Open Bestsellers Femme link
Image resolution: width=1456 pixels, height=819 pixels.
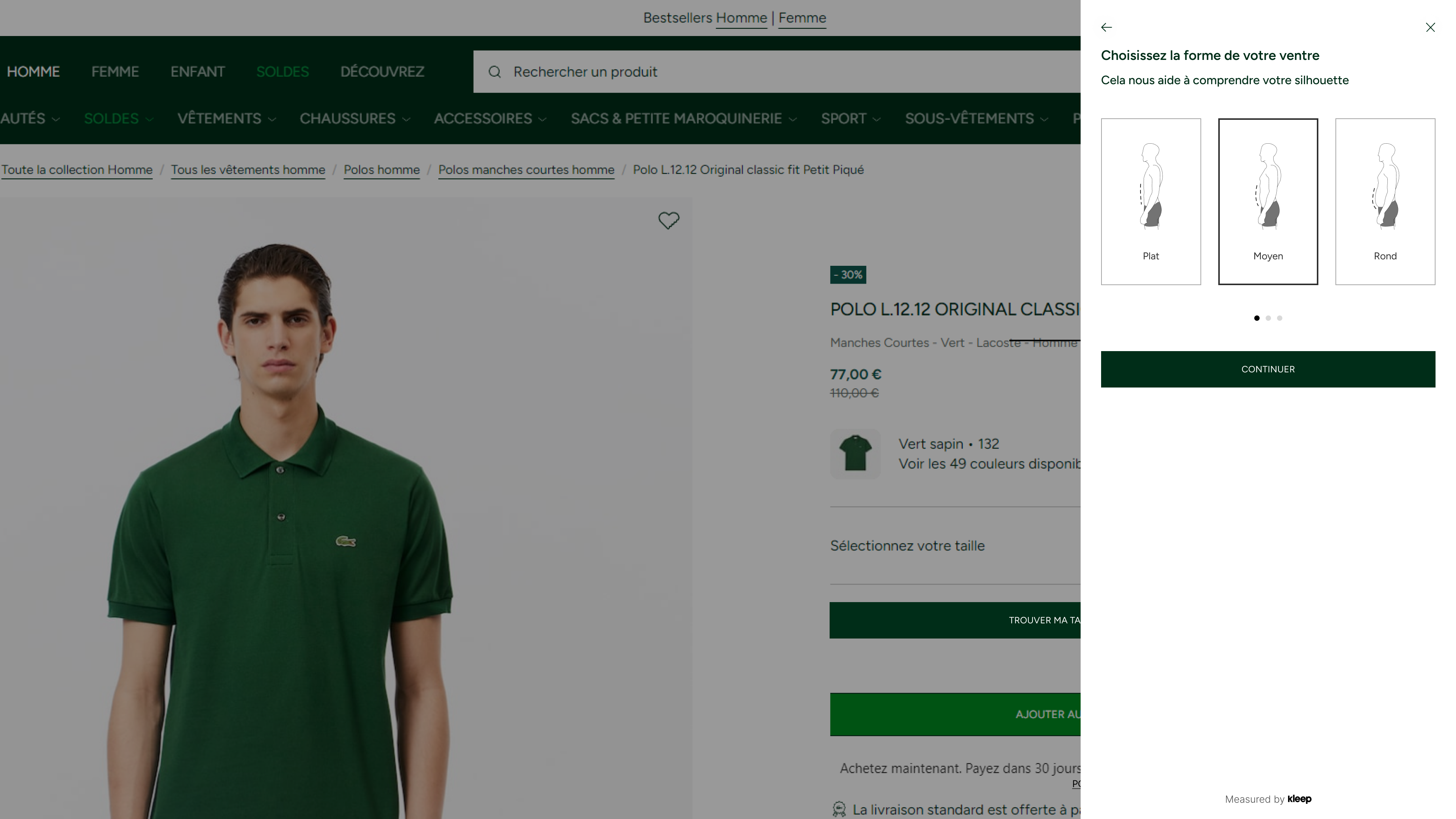click(x=802, y=18)
